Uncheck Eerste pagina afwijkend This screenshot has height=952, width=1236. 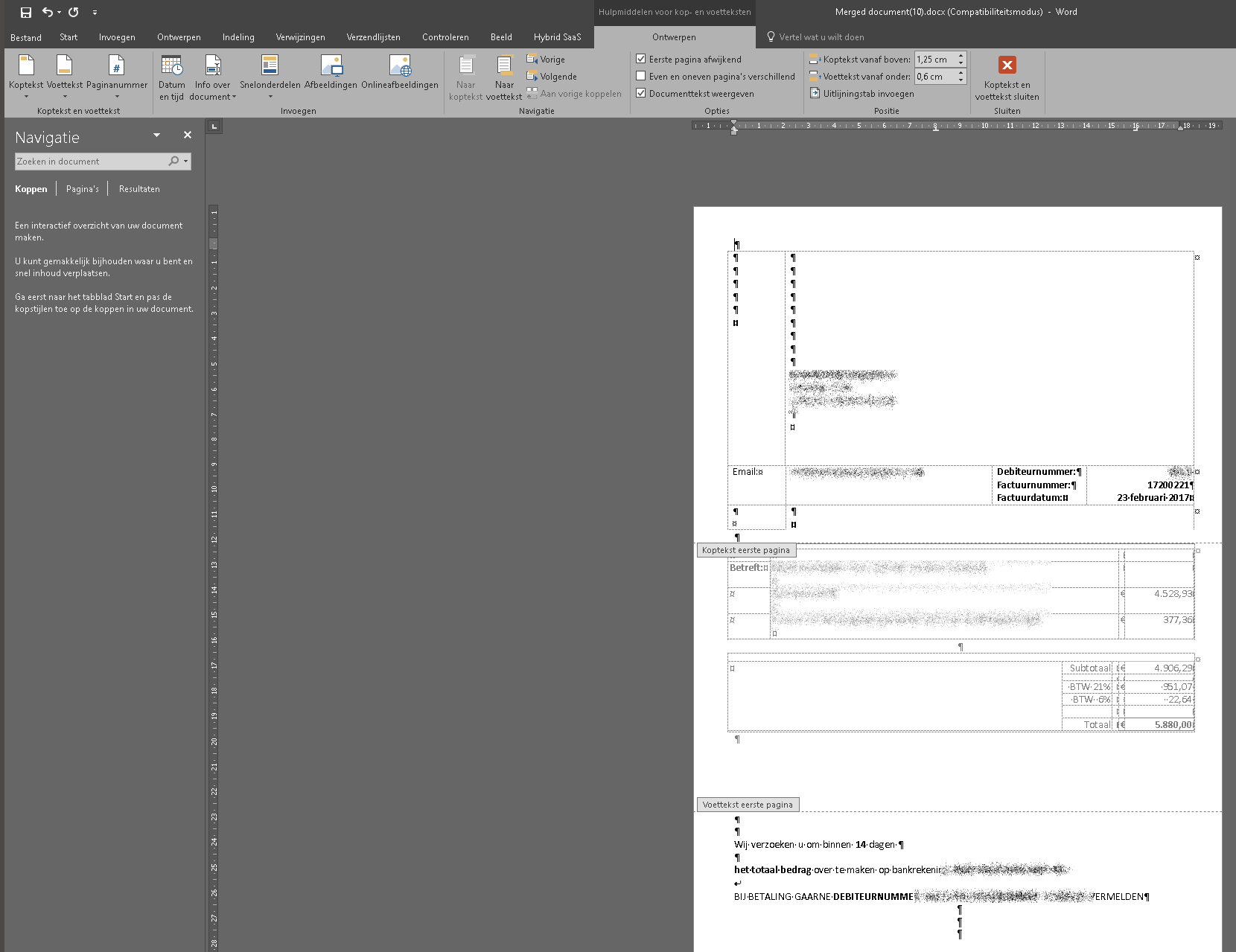coord(641,59)
